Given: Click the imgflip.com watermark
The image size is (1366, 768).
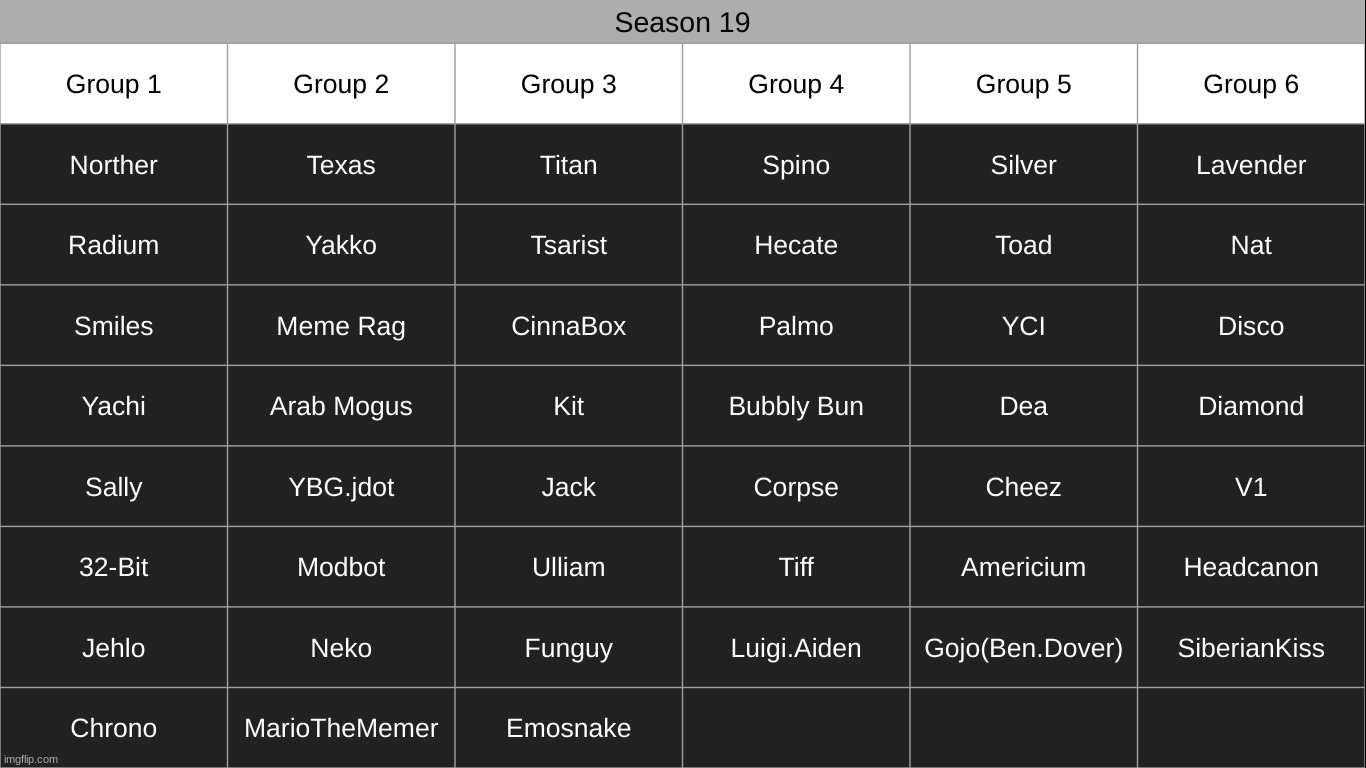Looking at the screenshot, I should [31, 759].
